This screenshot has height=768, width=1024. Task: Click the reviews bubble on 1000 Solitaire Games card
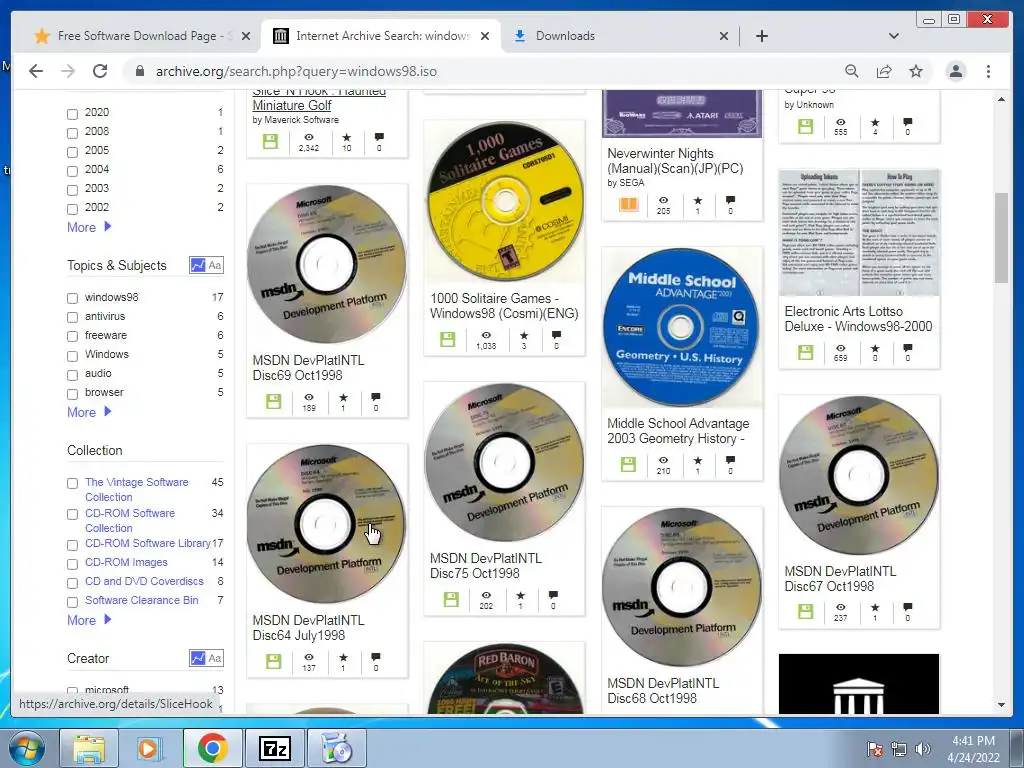[556, 335]
